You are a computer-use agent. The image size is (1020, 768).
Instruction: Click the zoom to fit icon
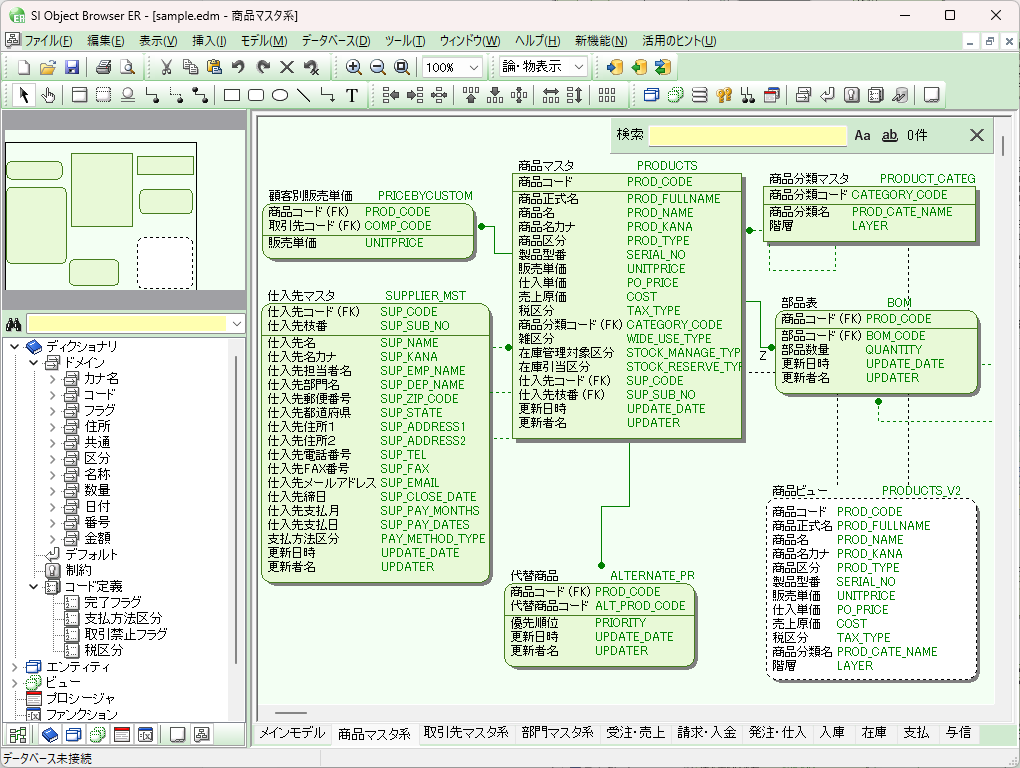tap(402, 67)
